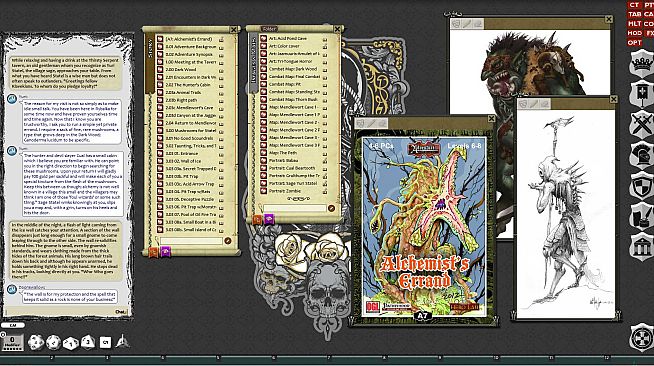Open image entry 'Portrait: Babau'
The height and width of the screenshot is (366, 654).
[283, 160]
